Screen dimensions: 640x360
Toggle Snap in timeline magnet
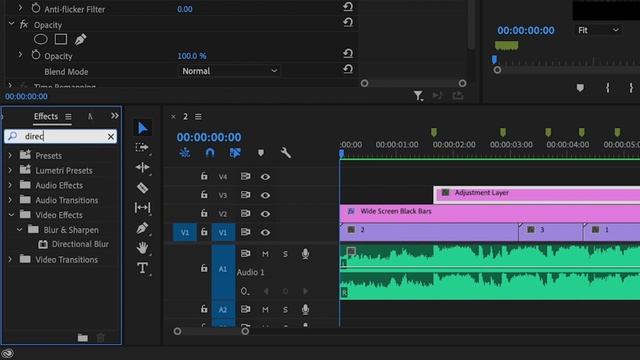(x=210, y=153)
